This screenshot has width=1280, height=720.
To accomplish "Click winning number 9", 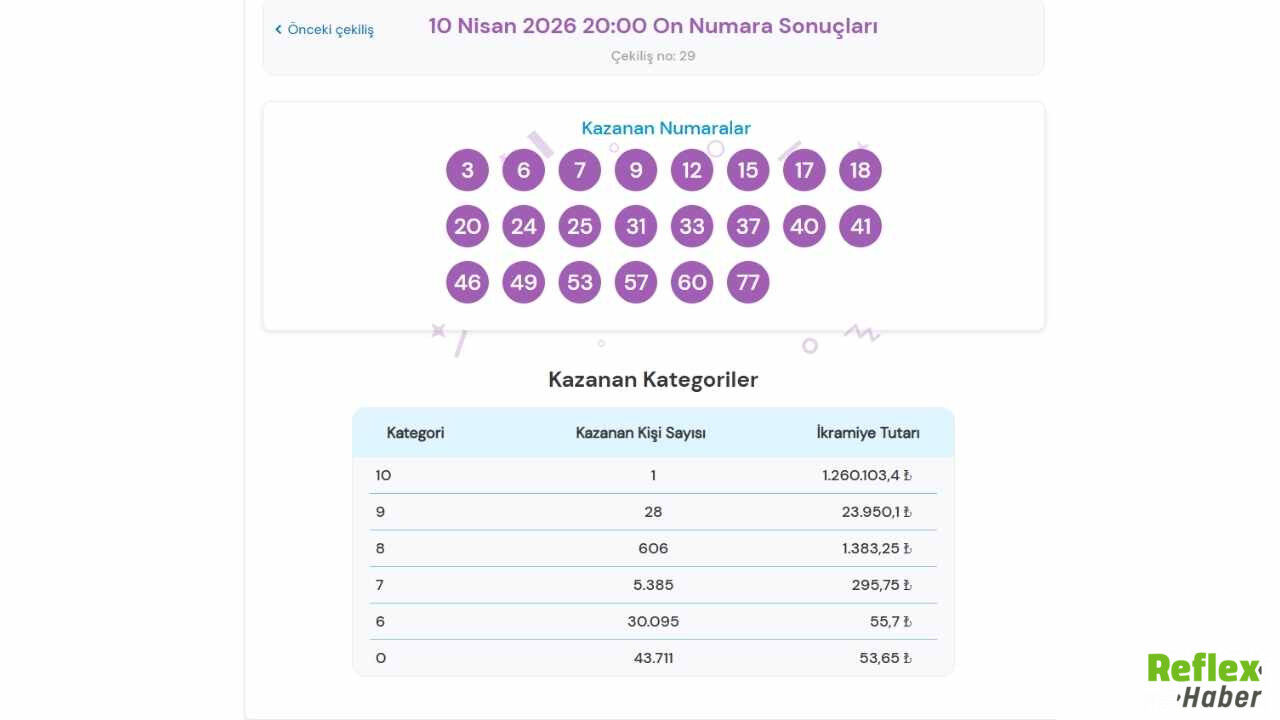I will click(635, 170).
